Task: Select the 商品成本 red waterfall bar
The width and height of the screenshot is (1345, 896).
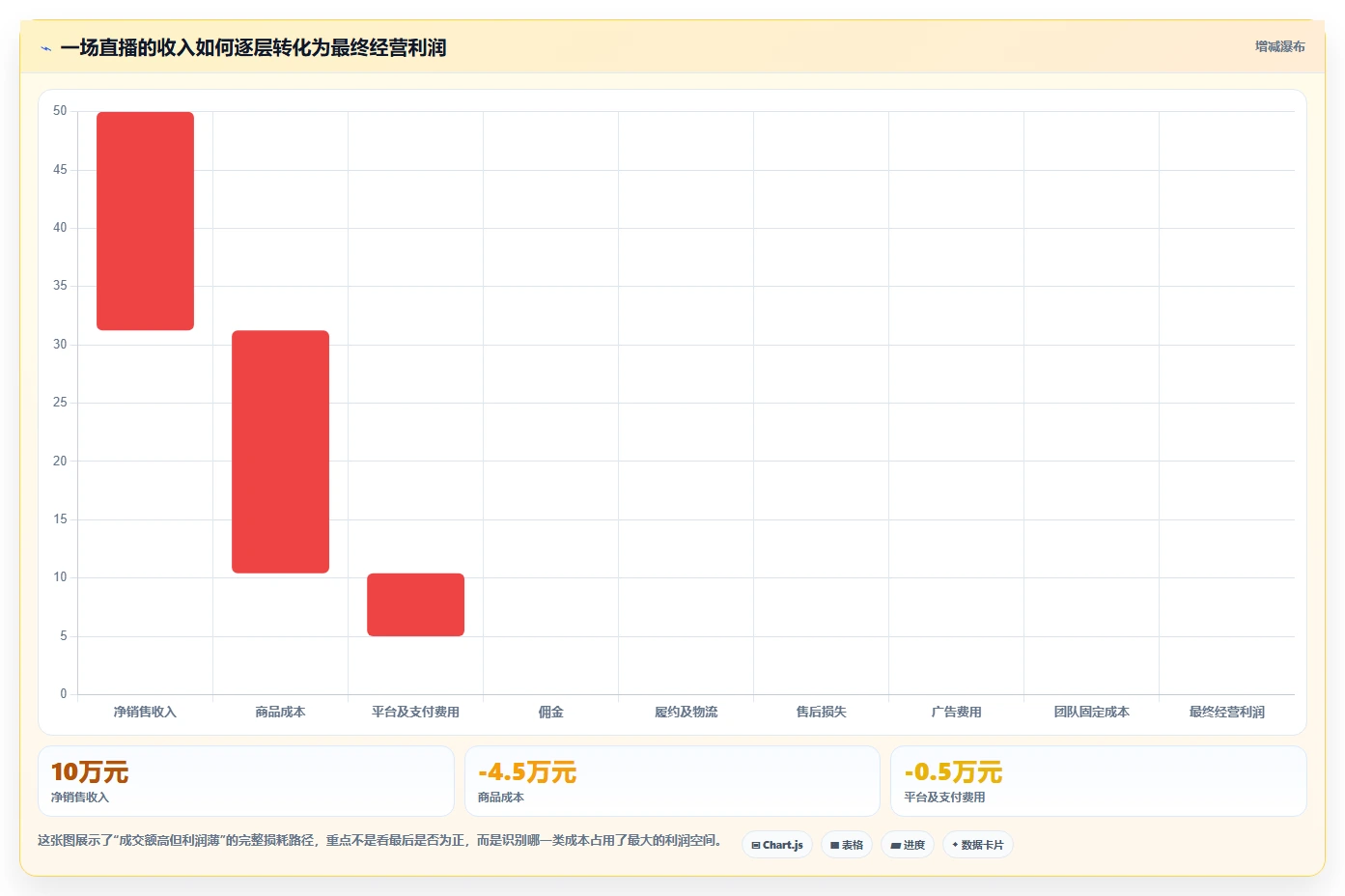Action: pyautogui.click(x=280, y=452)
